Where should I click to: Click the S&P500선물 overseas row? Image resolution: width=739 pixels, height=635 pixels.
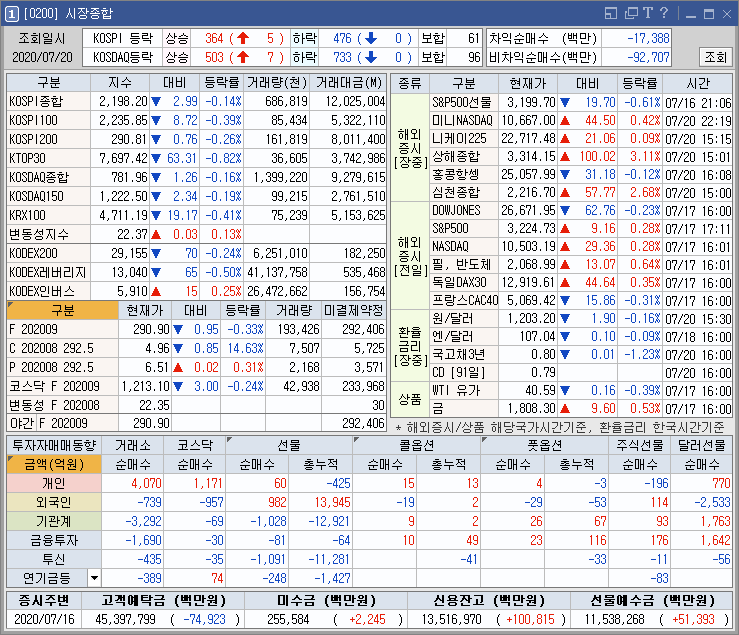tap(581, 102)
